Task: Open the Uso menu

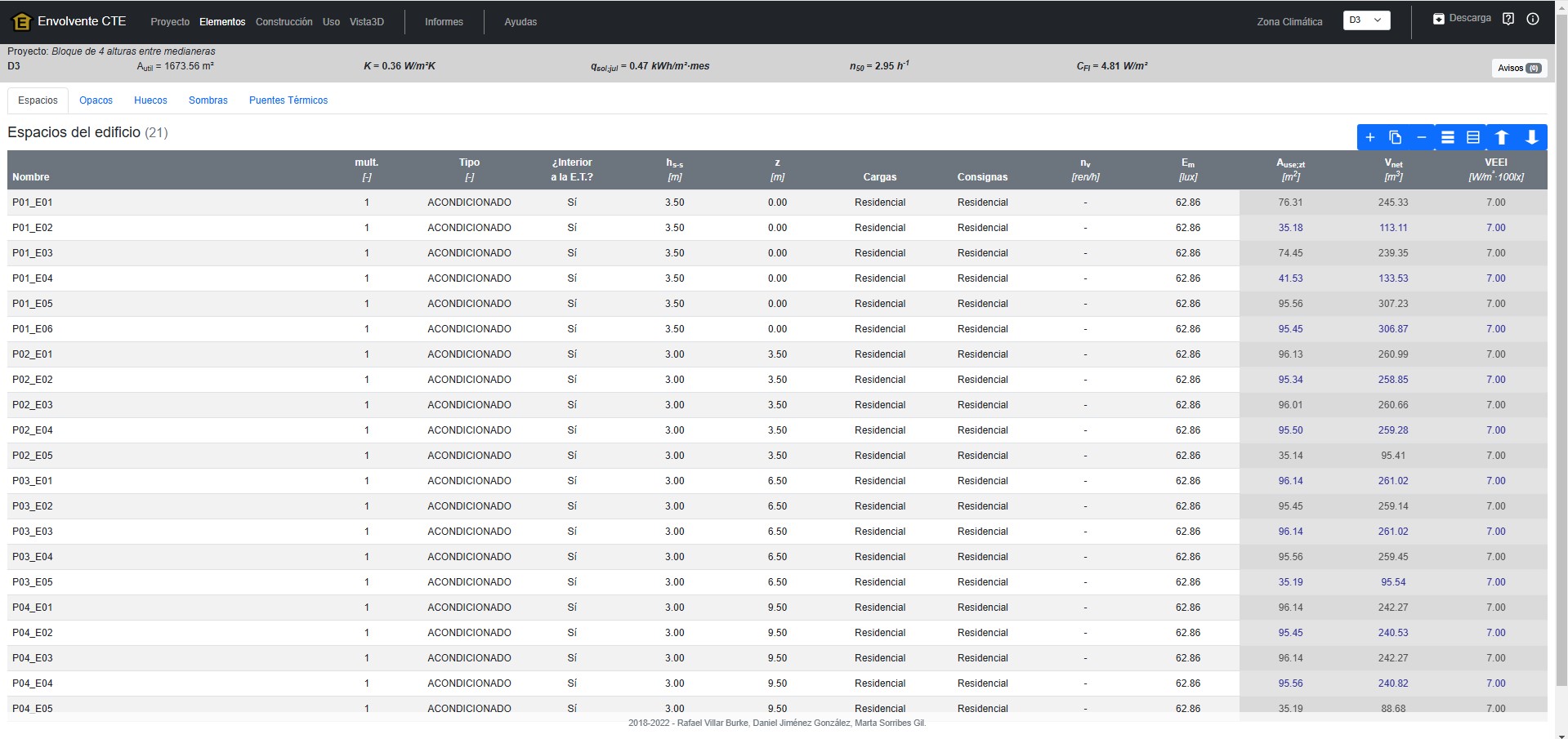Action: 331,22
